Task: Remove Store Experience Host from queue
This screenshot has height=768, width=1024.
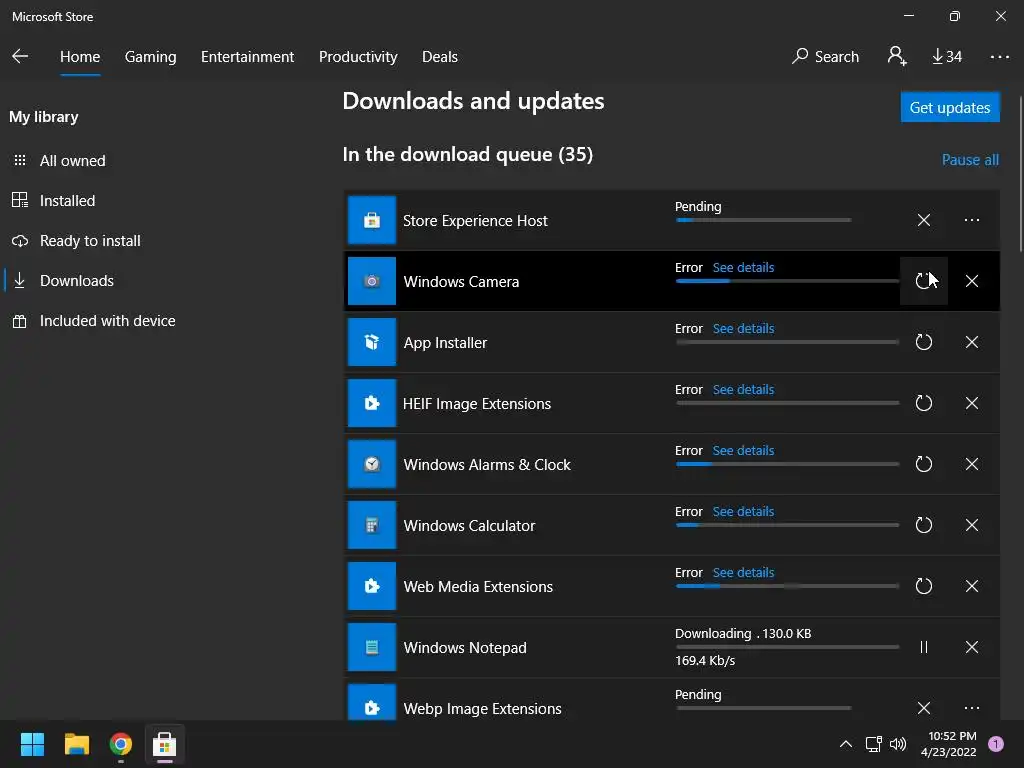Action: pos(924,220)
